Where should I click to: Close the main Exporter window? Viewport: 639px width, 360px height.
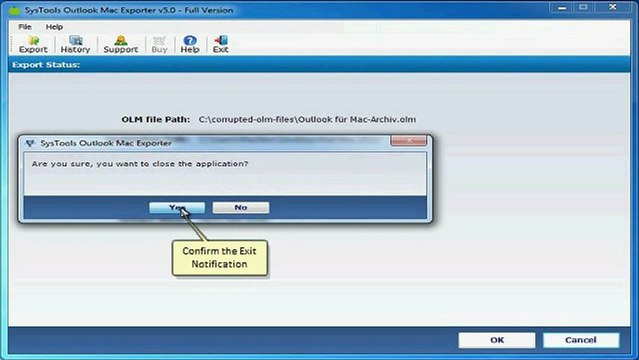(613, 7)
